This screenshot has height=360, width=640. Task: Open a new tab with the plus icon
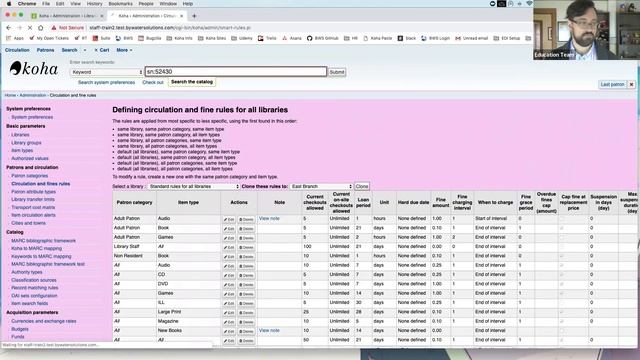tap(194, 16)
